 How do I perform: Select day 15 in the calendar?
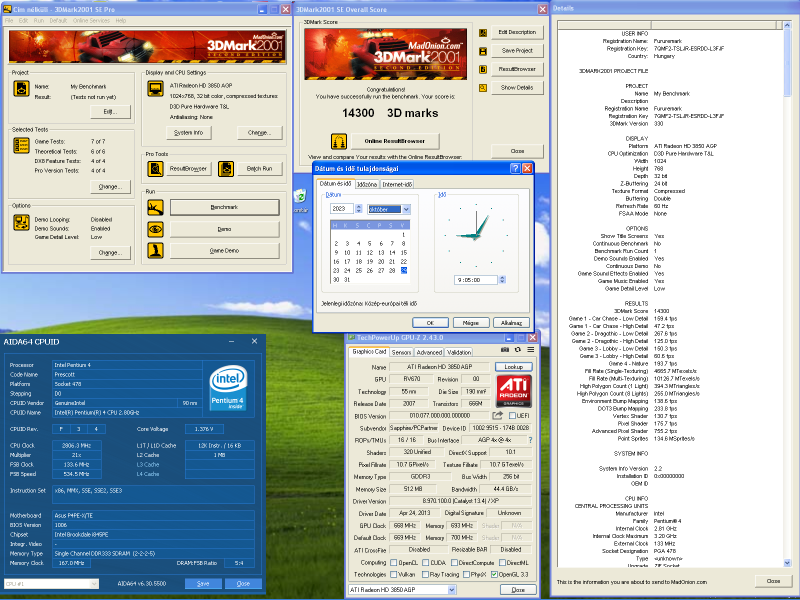pyautogui.click(x=404, y=253)
